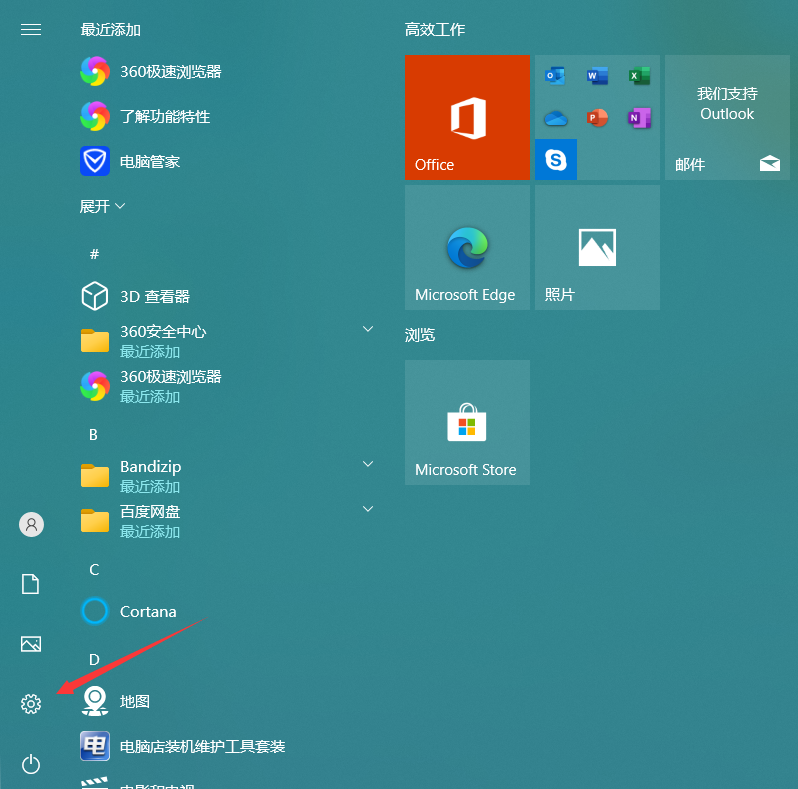Click the # letter header

pos(94,254)
